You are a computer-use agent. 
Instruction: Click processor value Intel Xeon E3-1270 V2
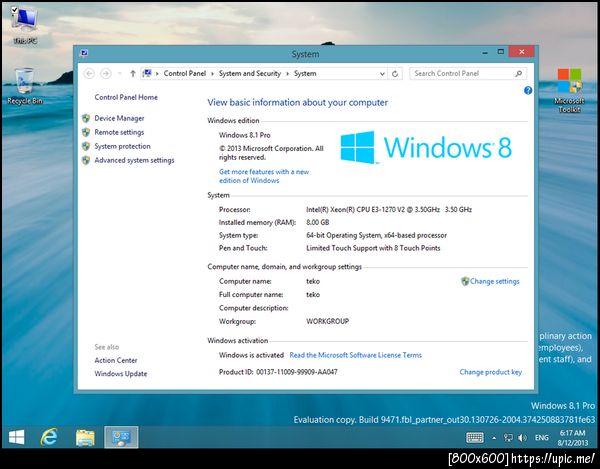389,210
